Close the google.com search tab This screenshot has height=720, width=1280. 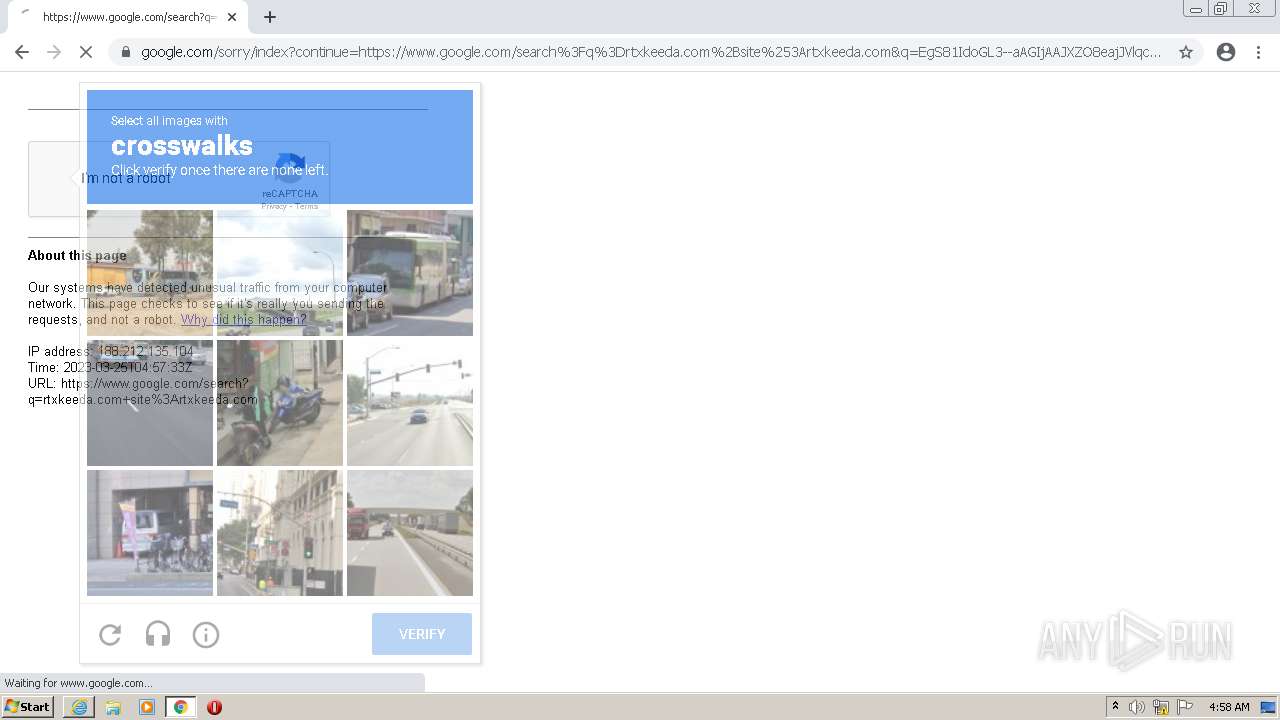(x=232, y=17)
